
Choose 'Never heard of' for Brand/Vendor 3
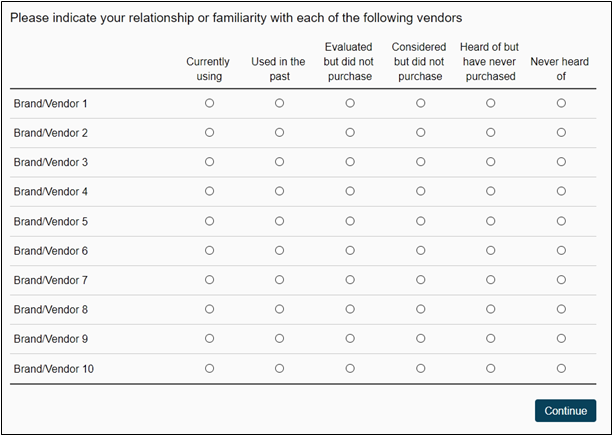pyautogui.click(x=561, y=162)
